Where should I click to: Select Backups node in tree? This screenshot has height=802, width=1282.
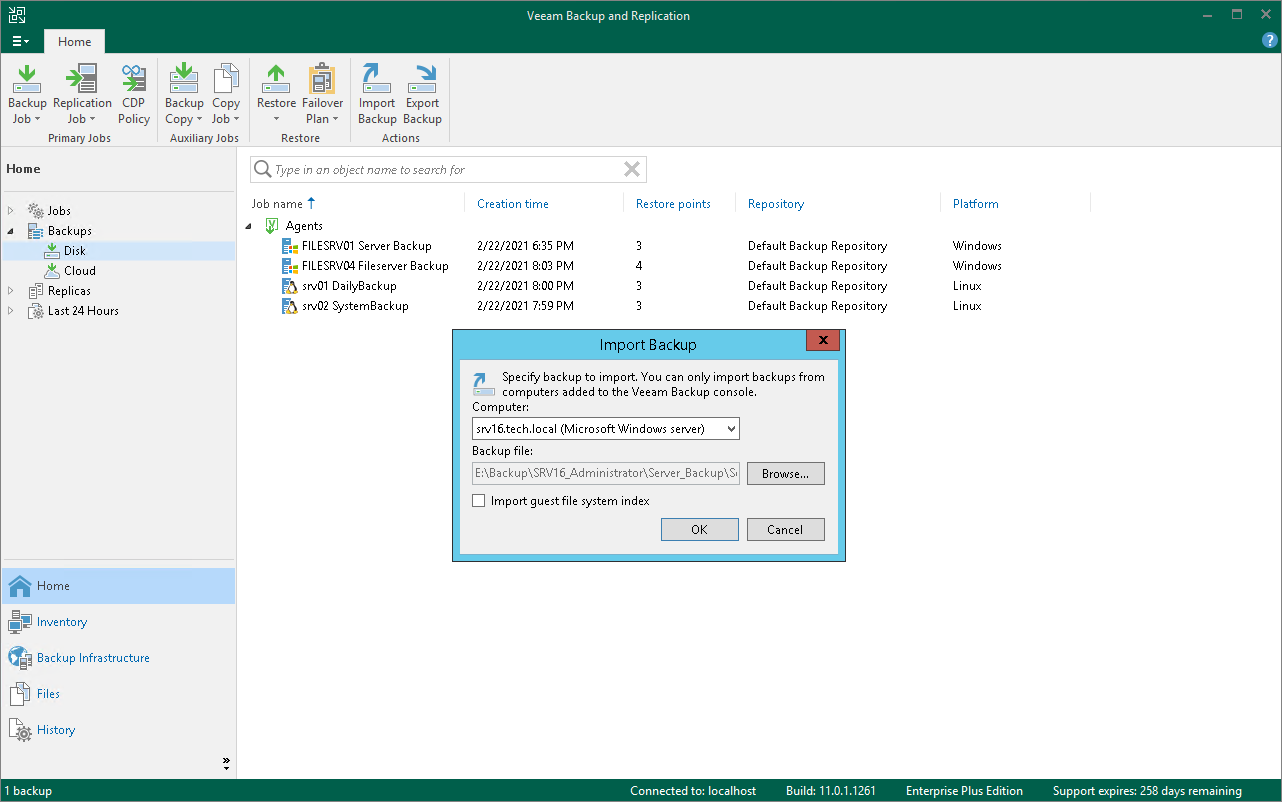69,231
